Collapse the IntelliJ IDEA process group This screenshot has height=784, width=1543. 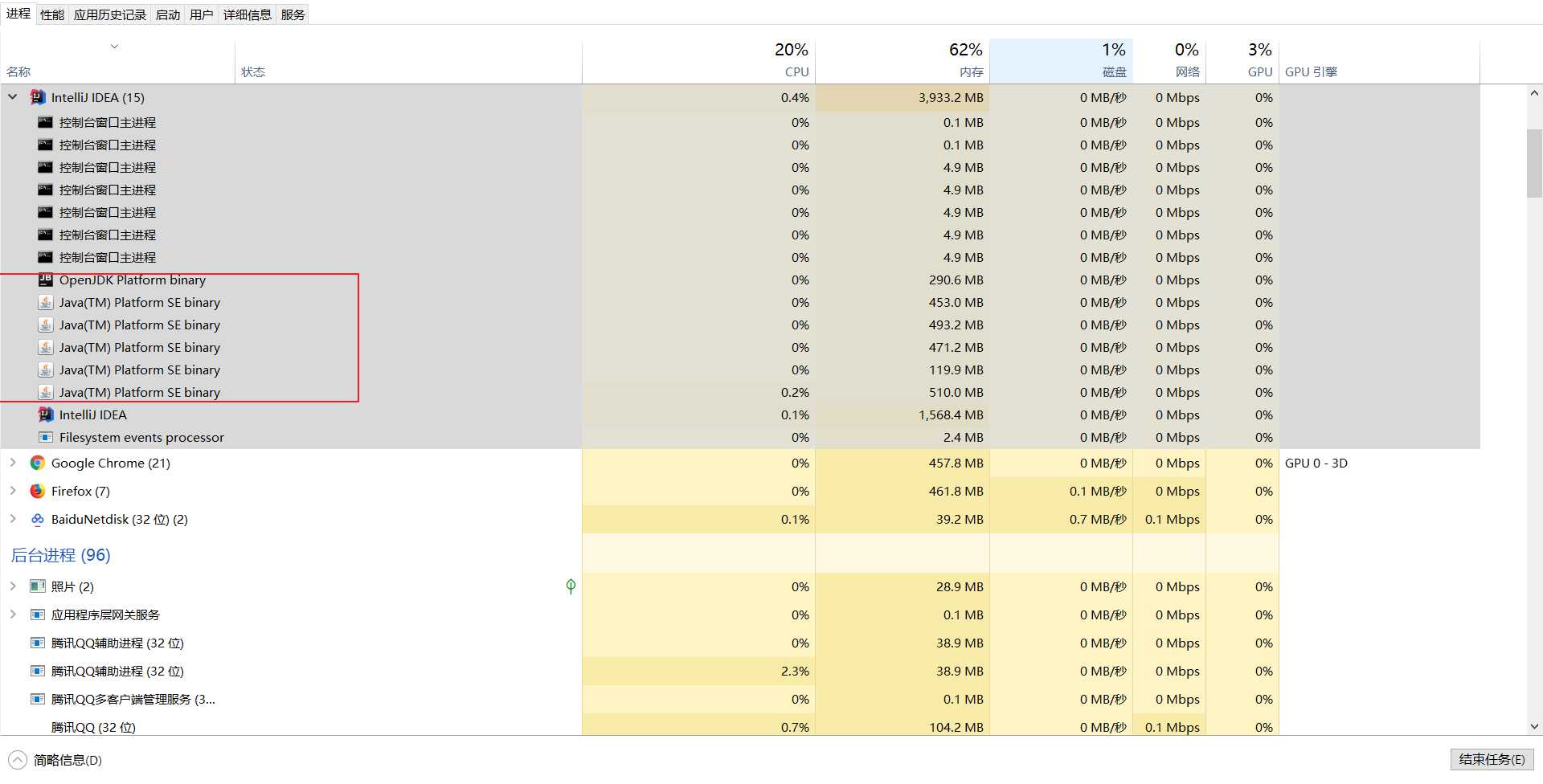[13, 97]
